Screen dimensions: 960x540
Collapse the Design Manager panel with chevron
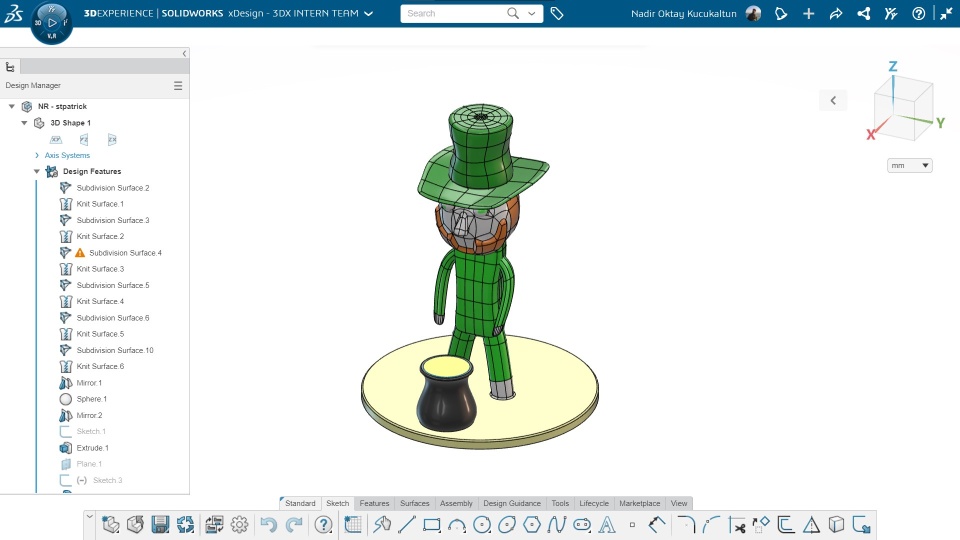coord(184,54)
